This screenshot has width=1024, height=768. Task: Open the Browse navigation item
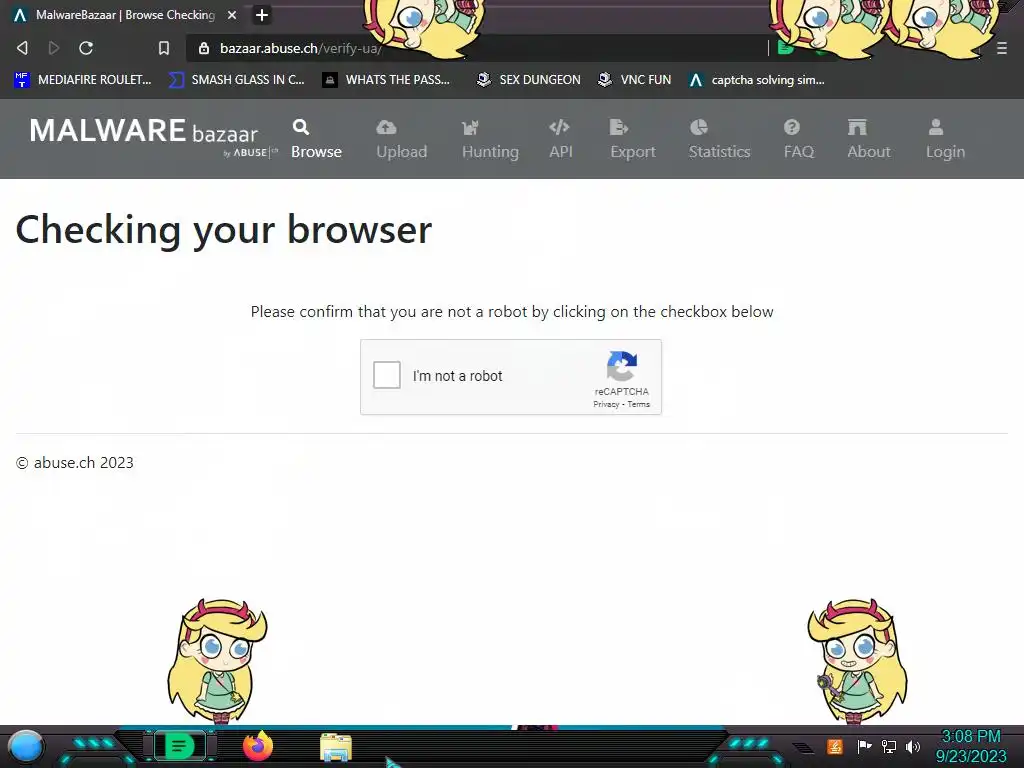tap(316, 139)
